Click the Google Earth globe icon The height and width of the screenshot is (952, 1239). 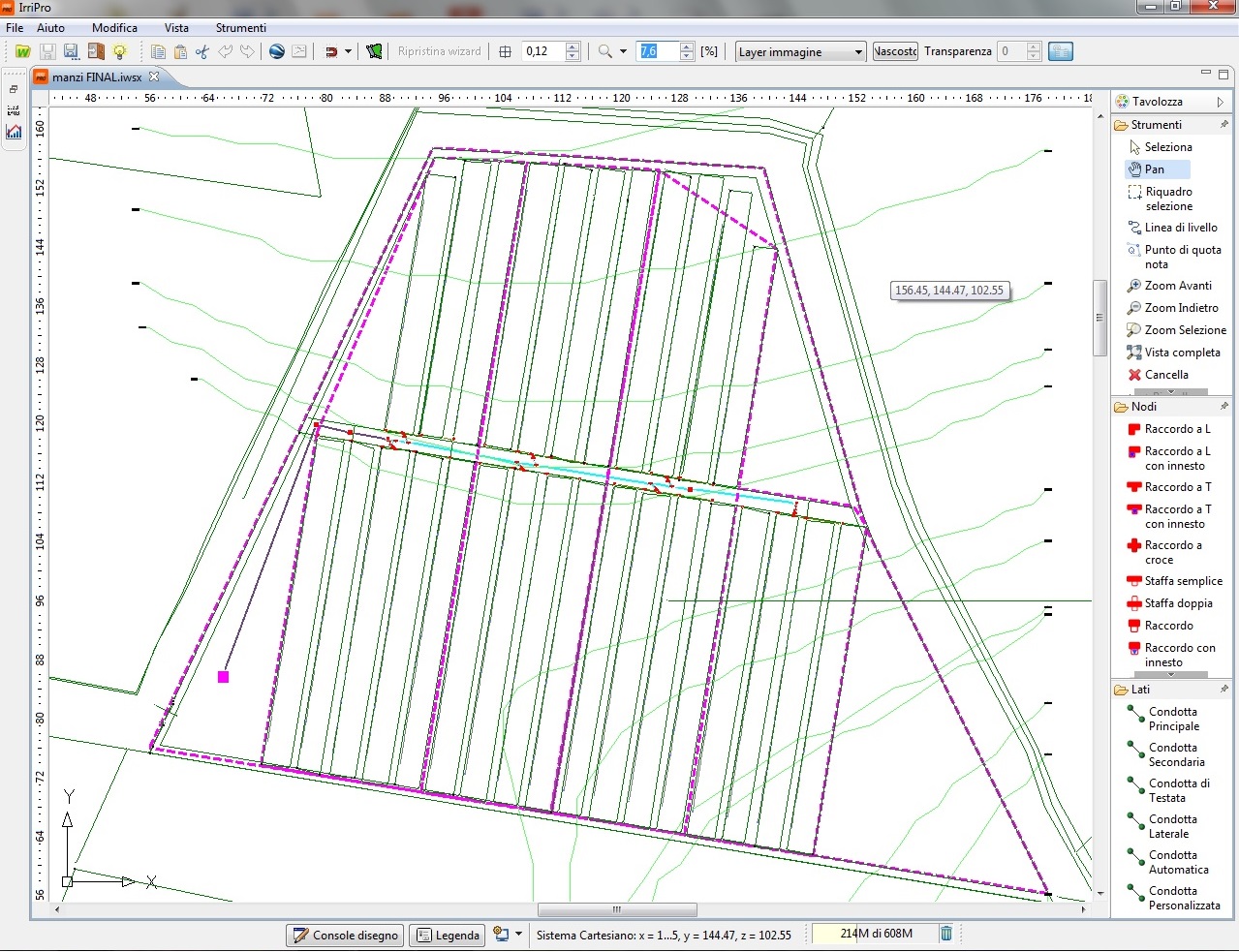(x=277, y=51)
